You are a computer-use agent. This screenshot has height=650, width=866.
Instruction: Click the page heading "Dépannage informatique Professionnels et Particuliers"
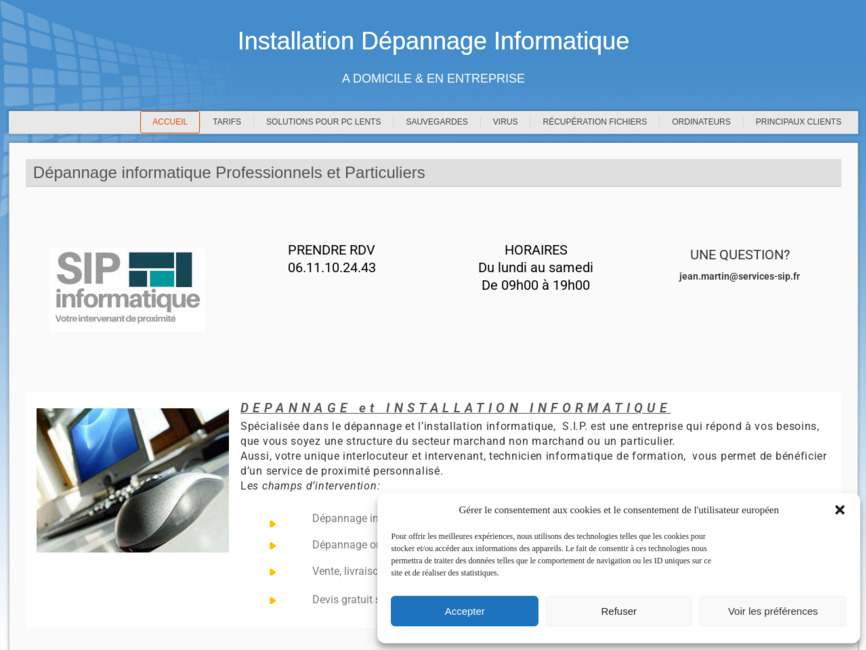tap(227, 172)
